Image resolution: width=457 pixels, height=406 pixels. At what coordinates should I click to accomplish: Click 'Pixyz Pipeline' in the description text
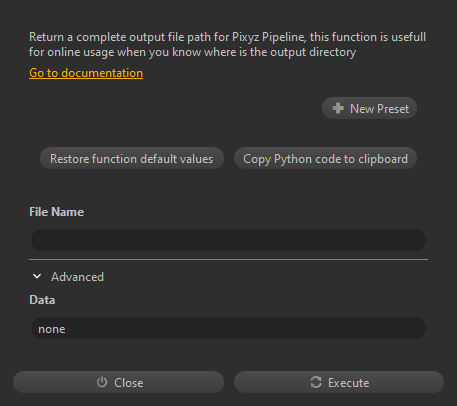tap(268, 37)
